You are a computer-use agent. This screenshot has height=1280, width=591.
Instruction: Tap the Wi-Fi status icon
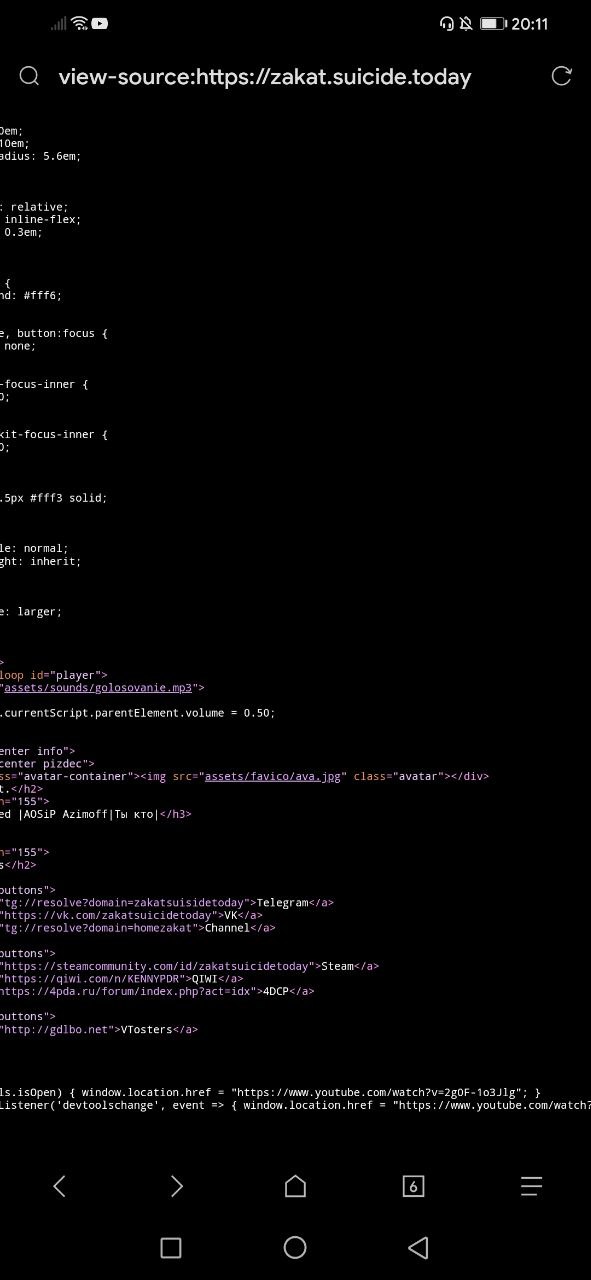point(79,23)
